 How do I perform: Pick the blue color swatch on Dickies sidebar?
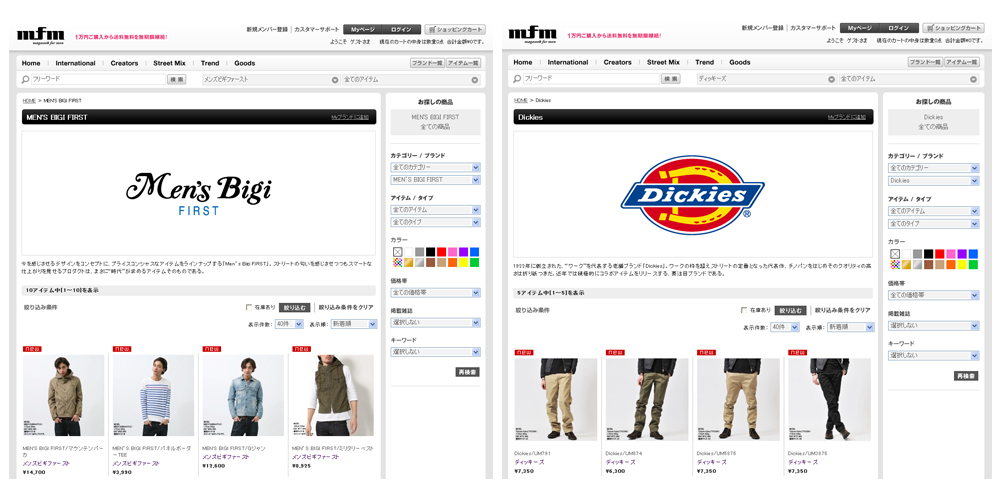pyautogui.click(x=973, y=254)
